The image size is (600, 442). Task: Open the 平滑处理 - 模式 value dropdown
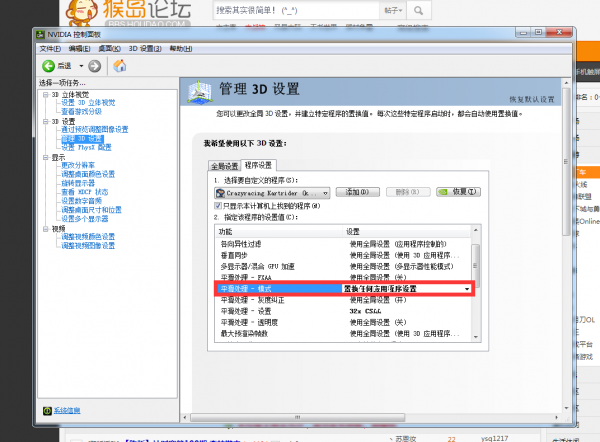467,289
